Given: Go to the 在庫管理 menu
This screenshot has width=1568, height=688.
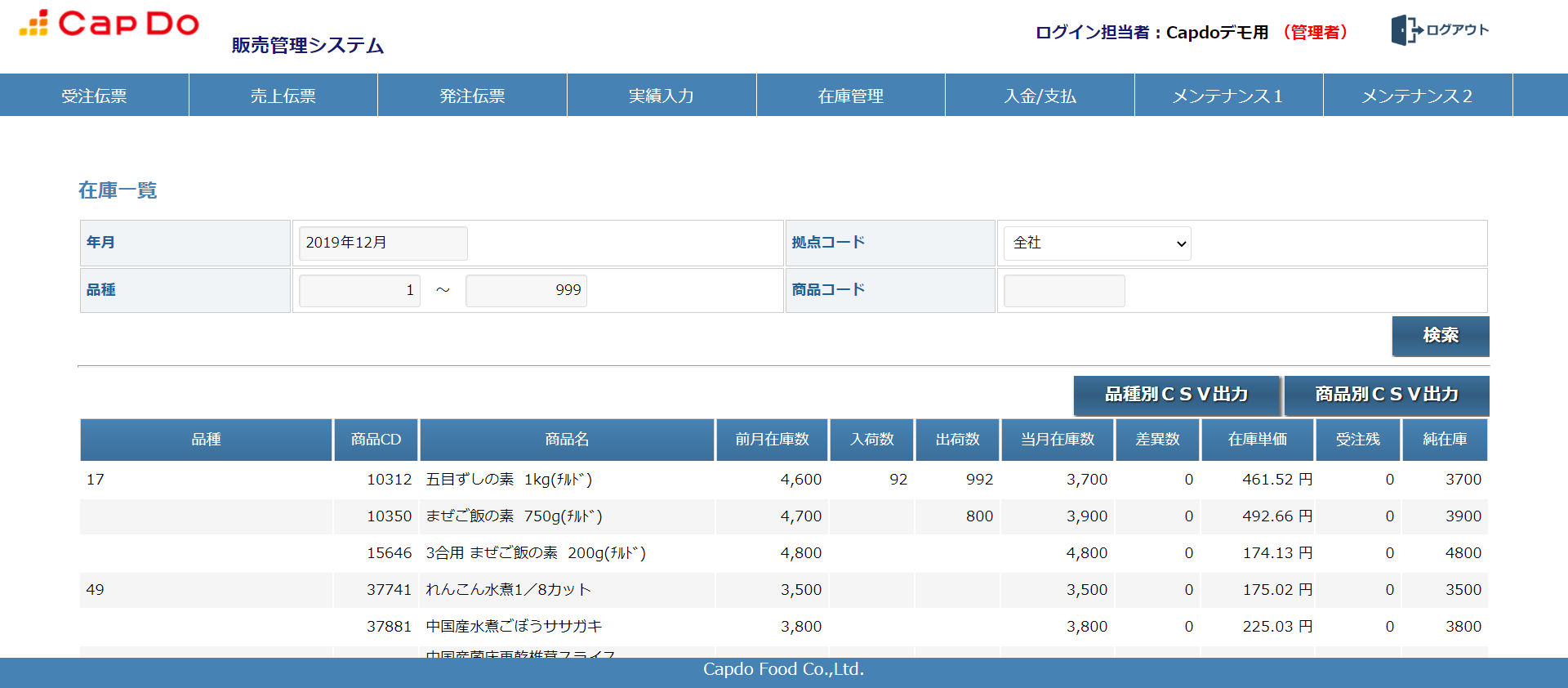Looking at the screenshot, I should [x=850, y=96].
